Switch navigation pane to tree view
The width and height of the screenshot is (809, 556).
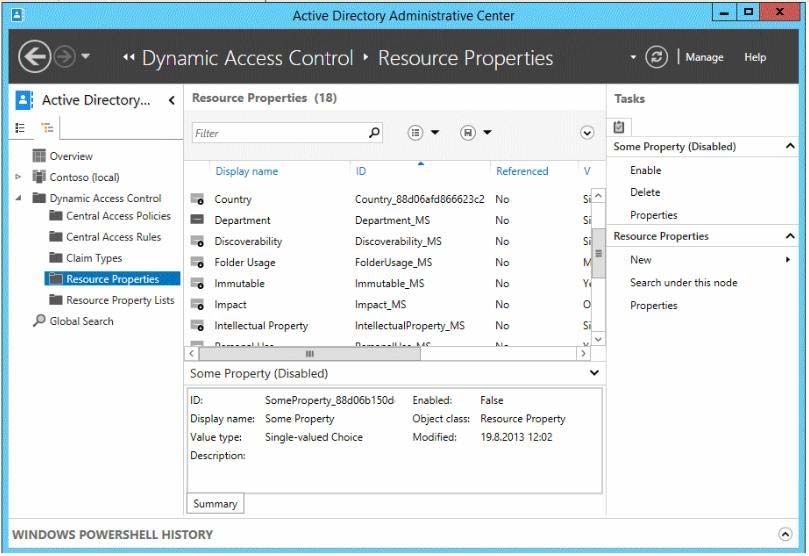47,127
